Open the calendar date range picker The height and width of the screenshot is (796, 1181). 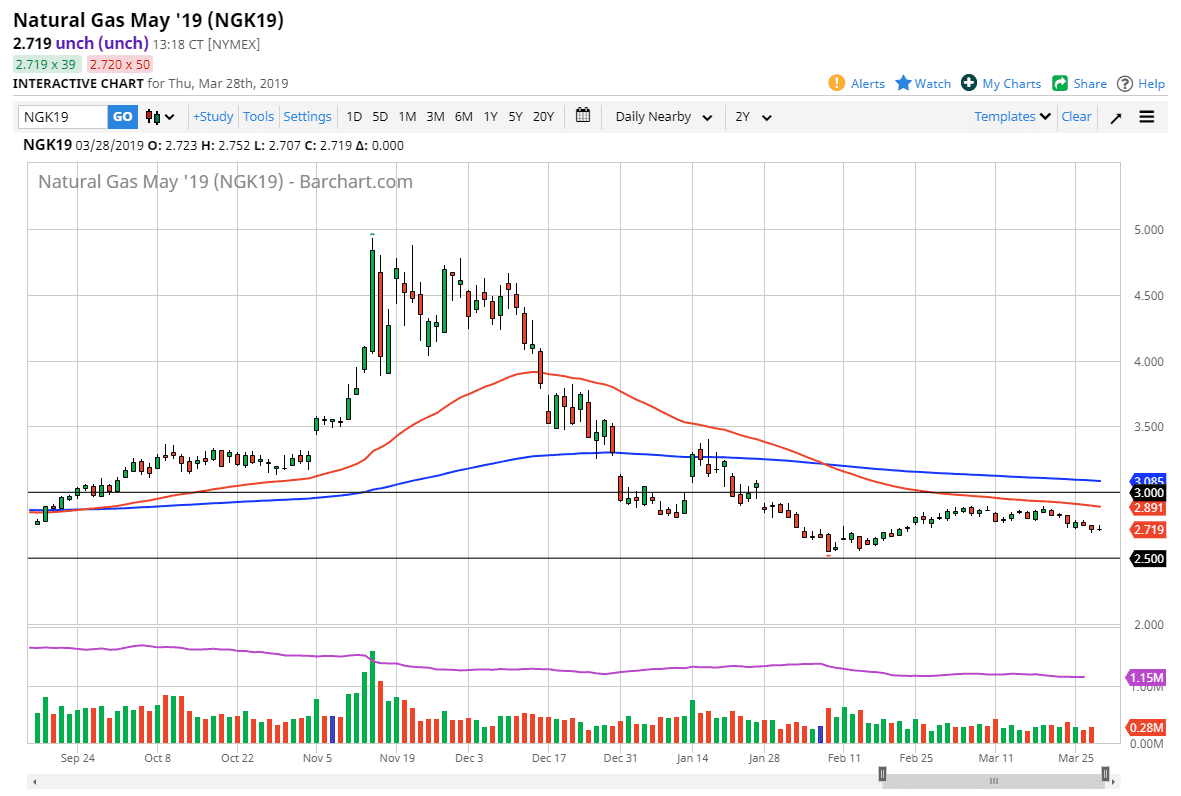pos(584,116)
